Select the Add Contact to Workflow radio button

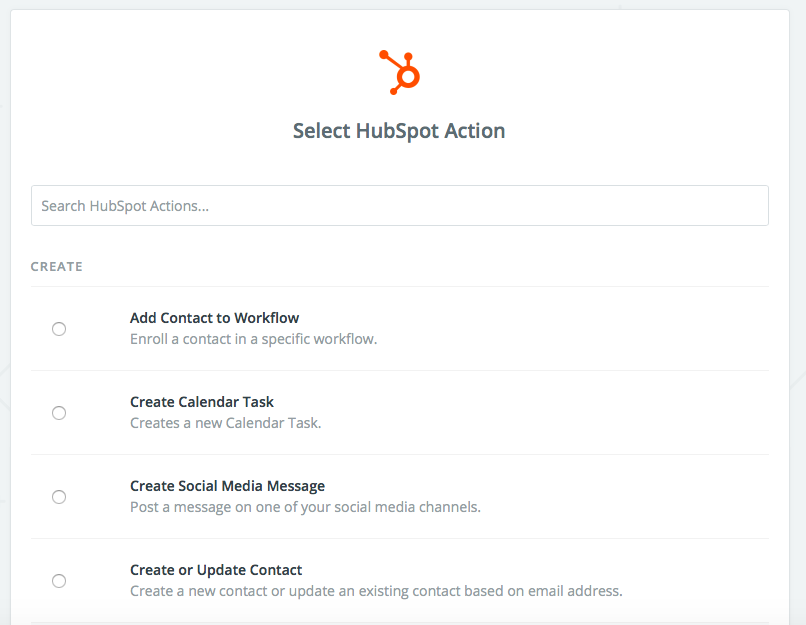point(59,329)
